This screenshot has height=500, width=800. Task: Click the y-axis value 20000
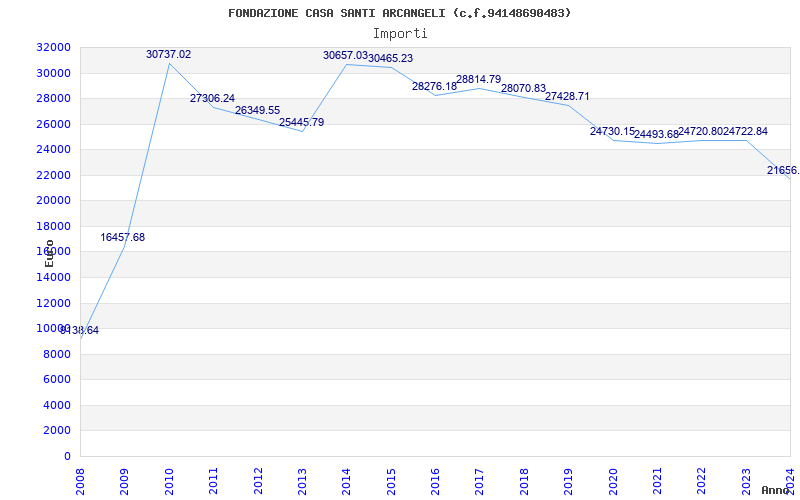tap(54, 201)
